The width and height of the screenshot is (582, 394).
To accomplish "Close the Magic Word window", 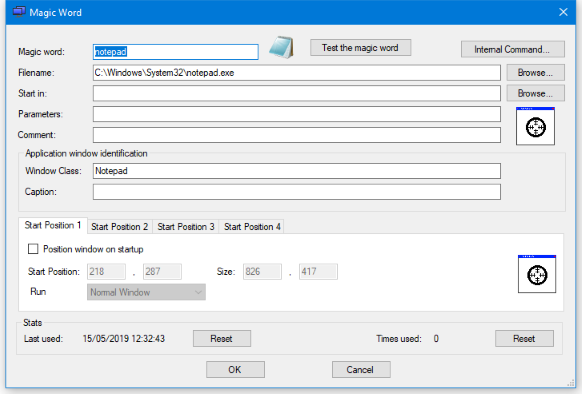I will tap(563, 12).
